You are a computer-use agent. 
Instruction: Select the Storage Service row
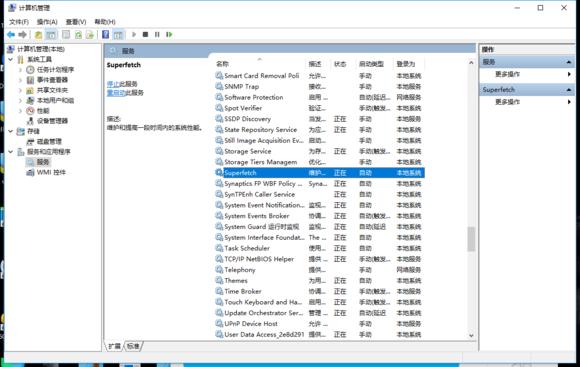pos(319,151)
